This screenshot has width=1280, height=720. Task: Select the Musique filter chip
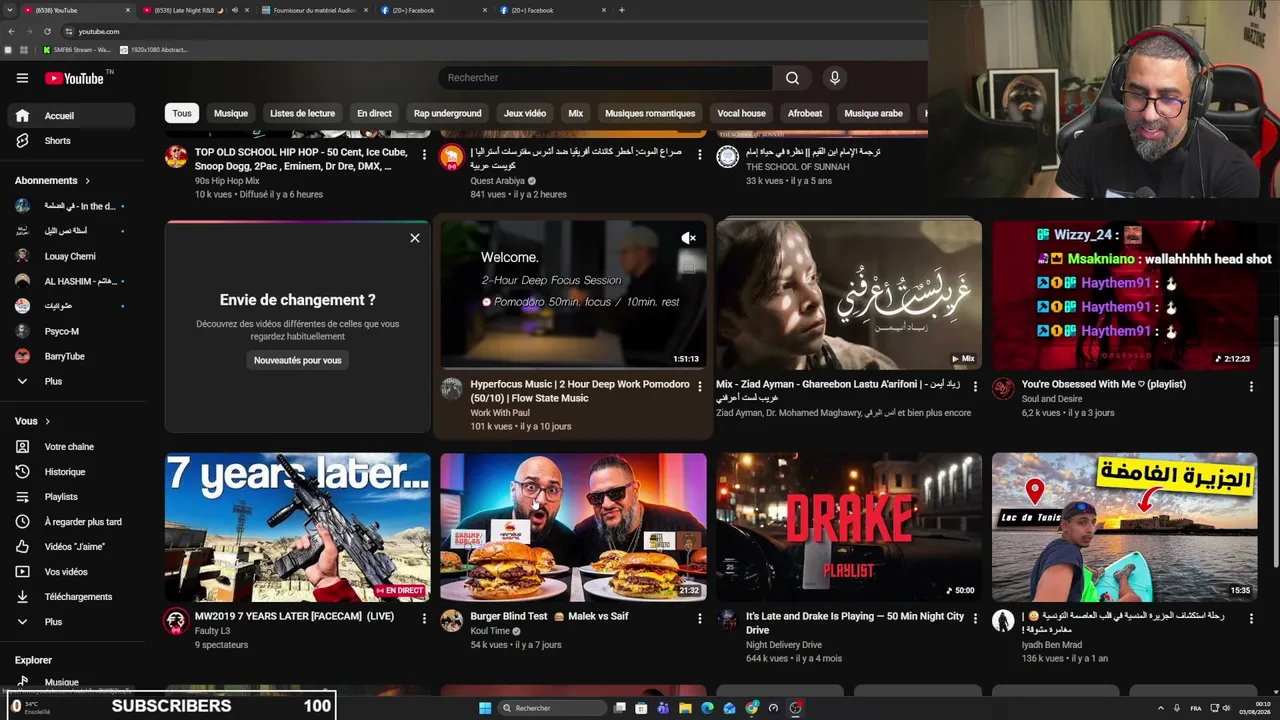click(231, 113)
